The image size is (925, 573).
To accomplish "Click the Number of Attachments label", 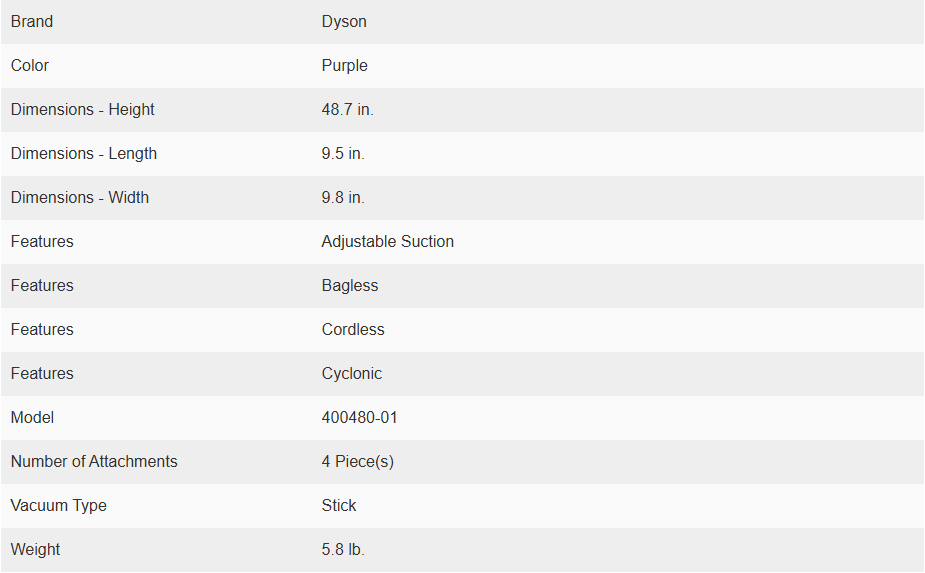I will [x=94, y=461].
